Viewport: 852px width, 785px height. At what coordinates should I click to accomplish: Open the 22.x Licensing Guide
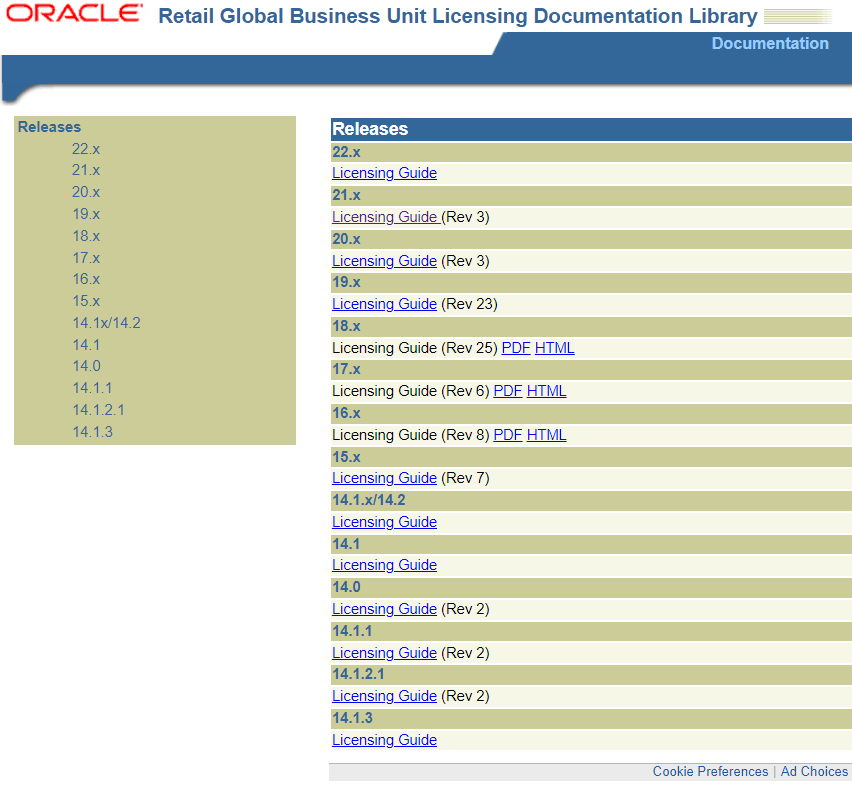pyautogui.click(x=384, y=173)
